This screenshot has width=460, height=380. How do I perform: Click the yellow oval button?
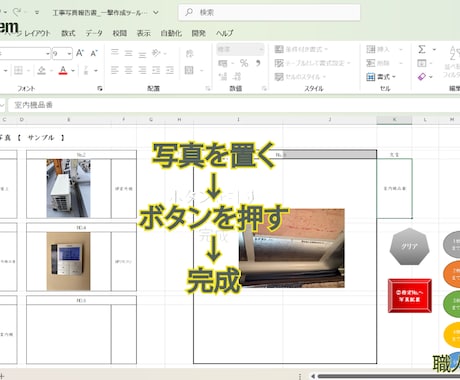452,335
